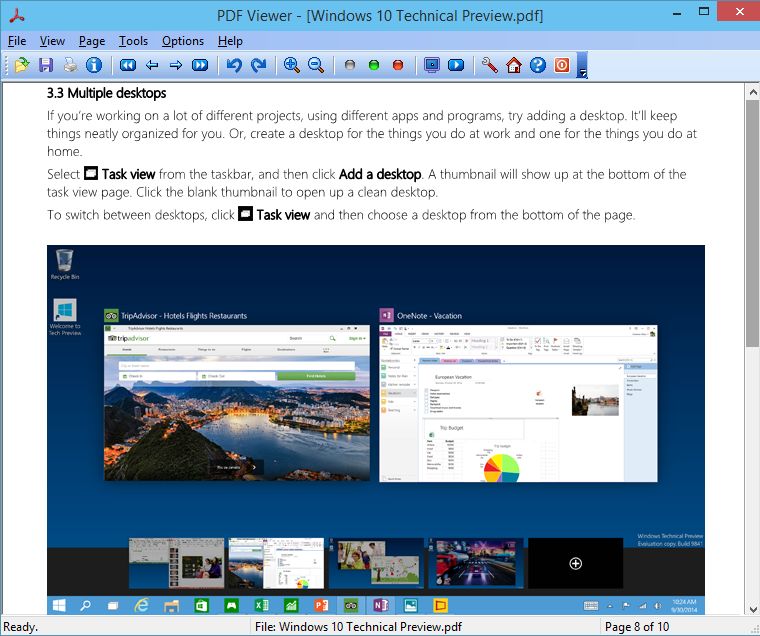Jump to the first page with the double-left arrows

(128, 65)
